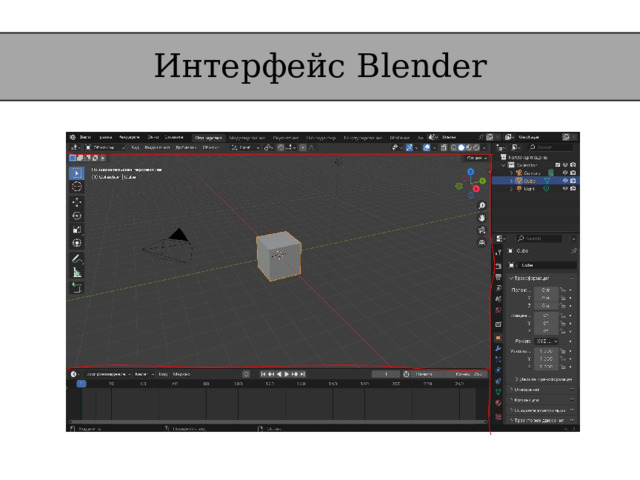Open the Global transform orientation dropdown

click(245, 147)
